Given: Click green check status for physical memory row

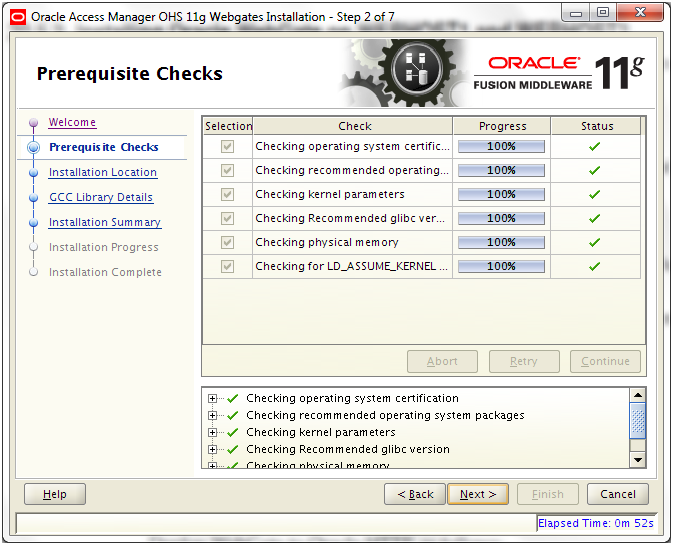Looking at the screenshot, I should 594,243.
